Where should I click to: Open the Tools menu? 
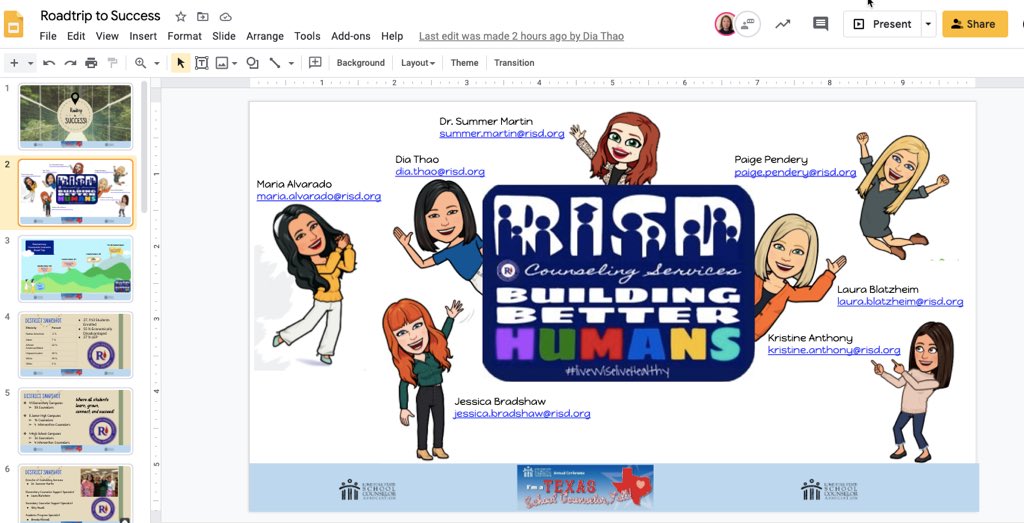307,37
